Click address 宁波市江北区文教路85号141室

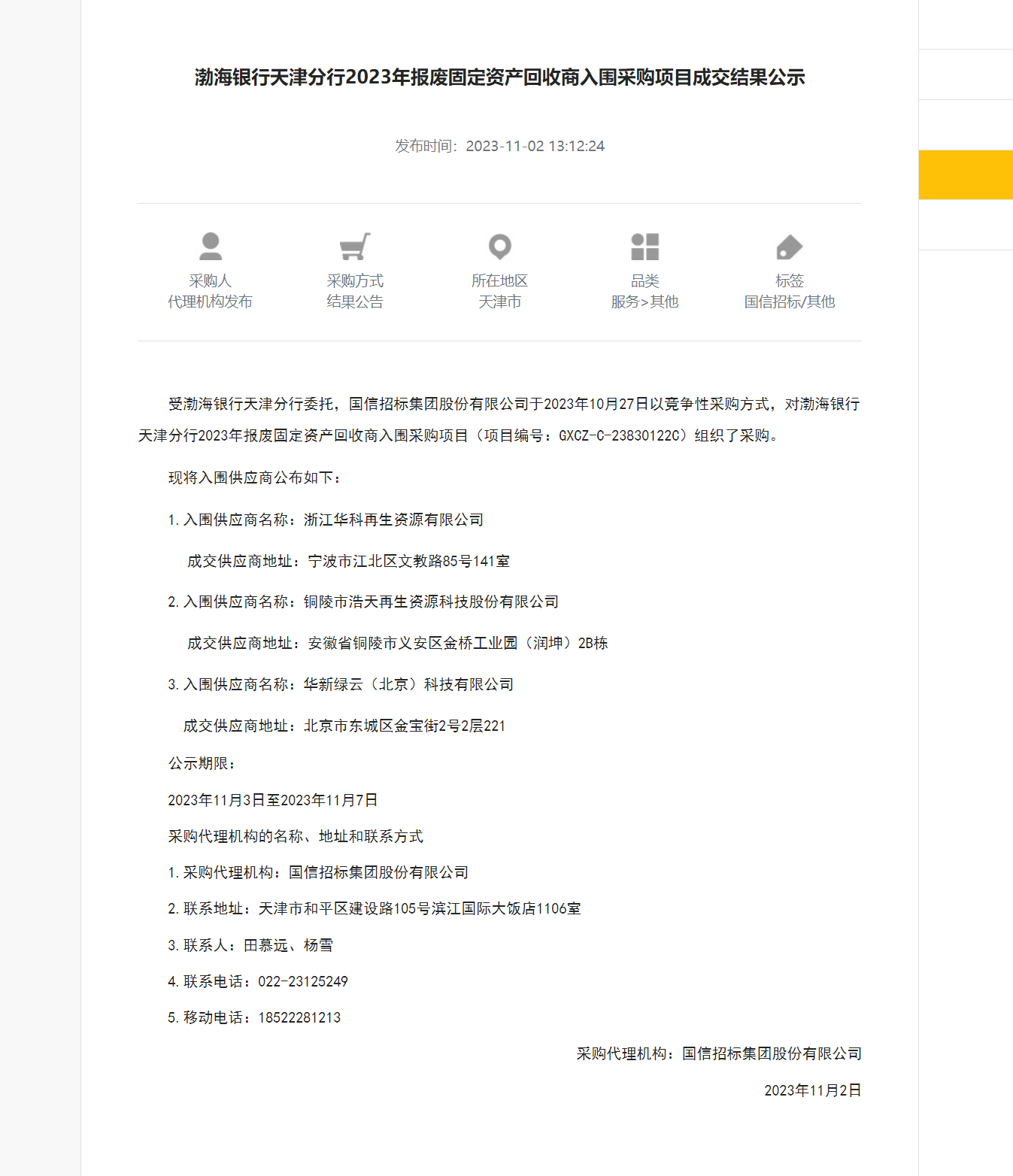click(409, 561)
